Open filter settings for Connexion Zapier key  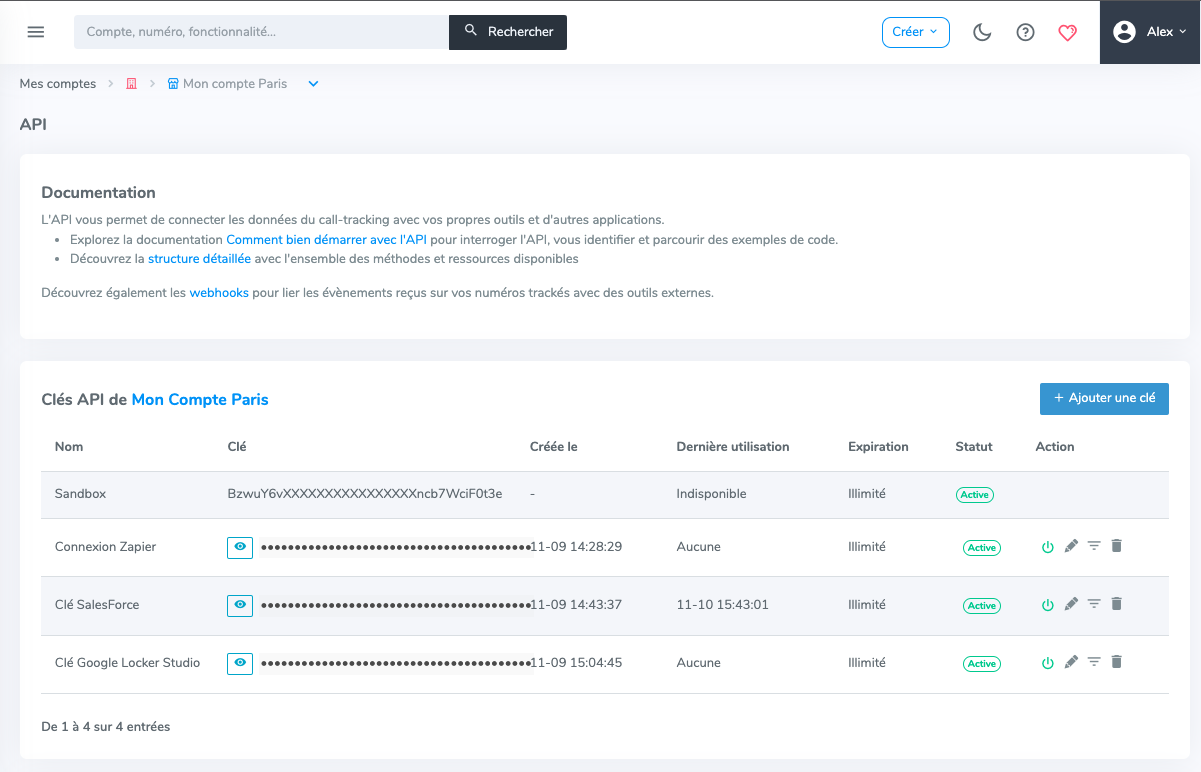pyautogui.click(x=1094, y=546)
